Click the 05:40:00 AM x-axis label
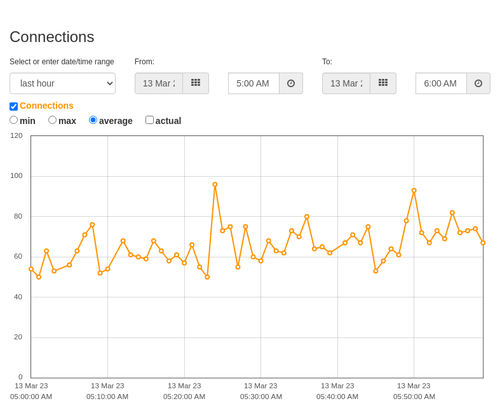 pos(337,391)
